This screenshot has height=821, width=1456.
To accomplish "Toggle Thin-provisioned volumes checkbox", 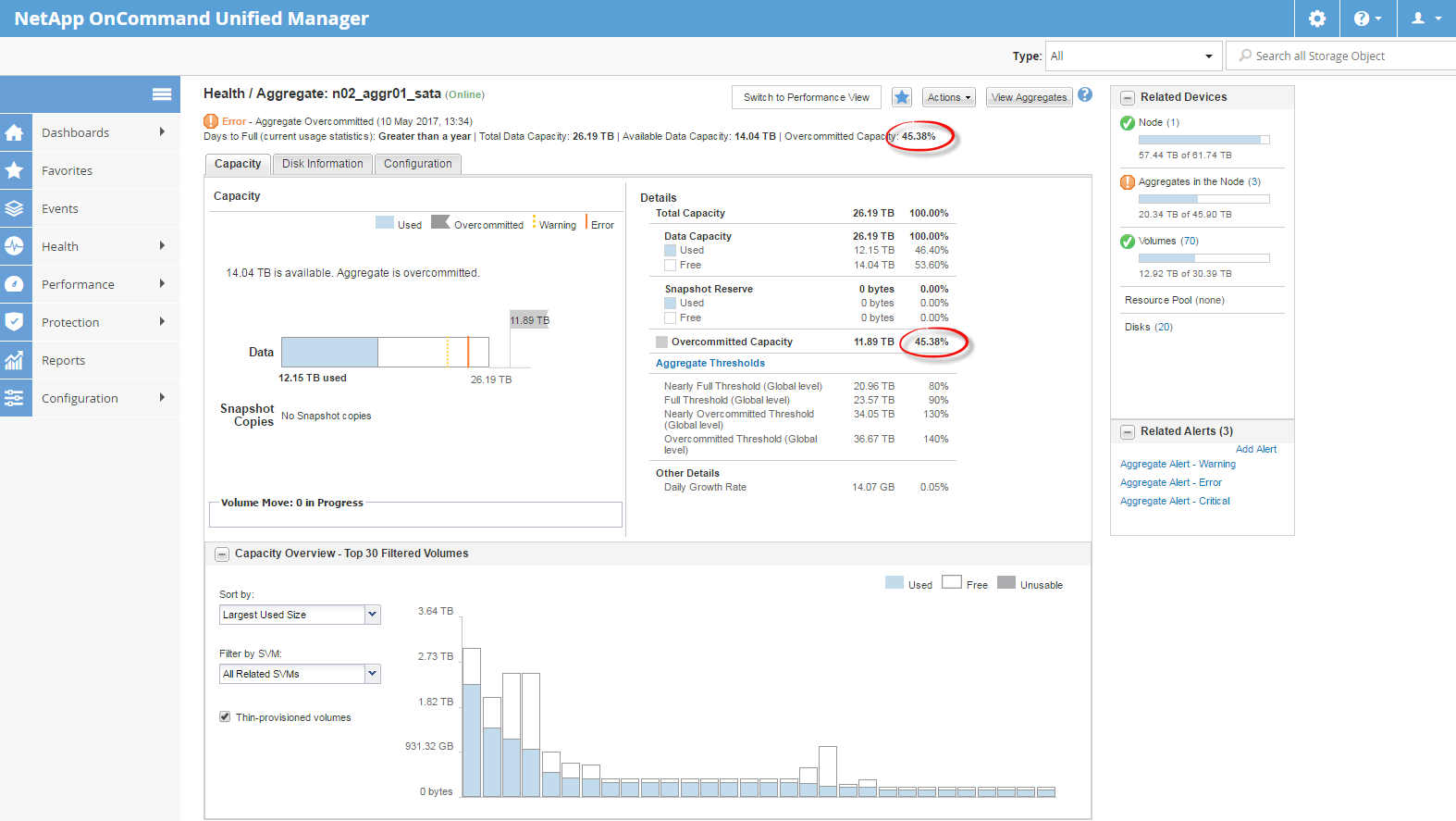I will (225, 717).
